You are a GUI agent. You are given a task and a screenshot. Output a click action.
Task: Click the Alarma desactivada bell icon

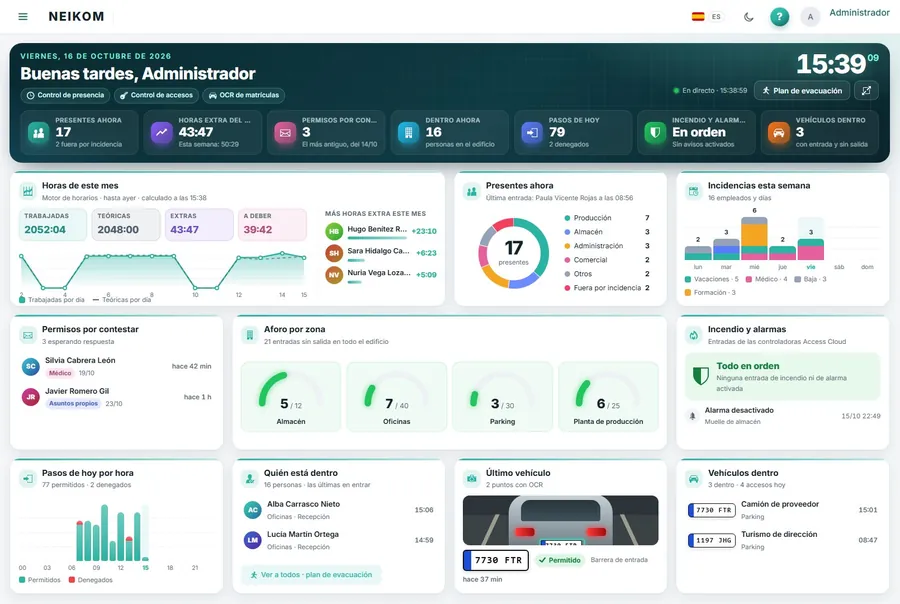[692, 416]
